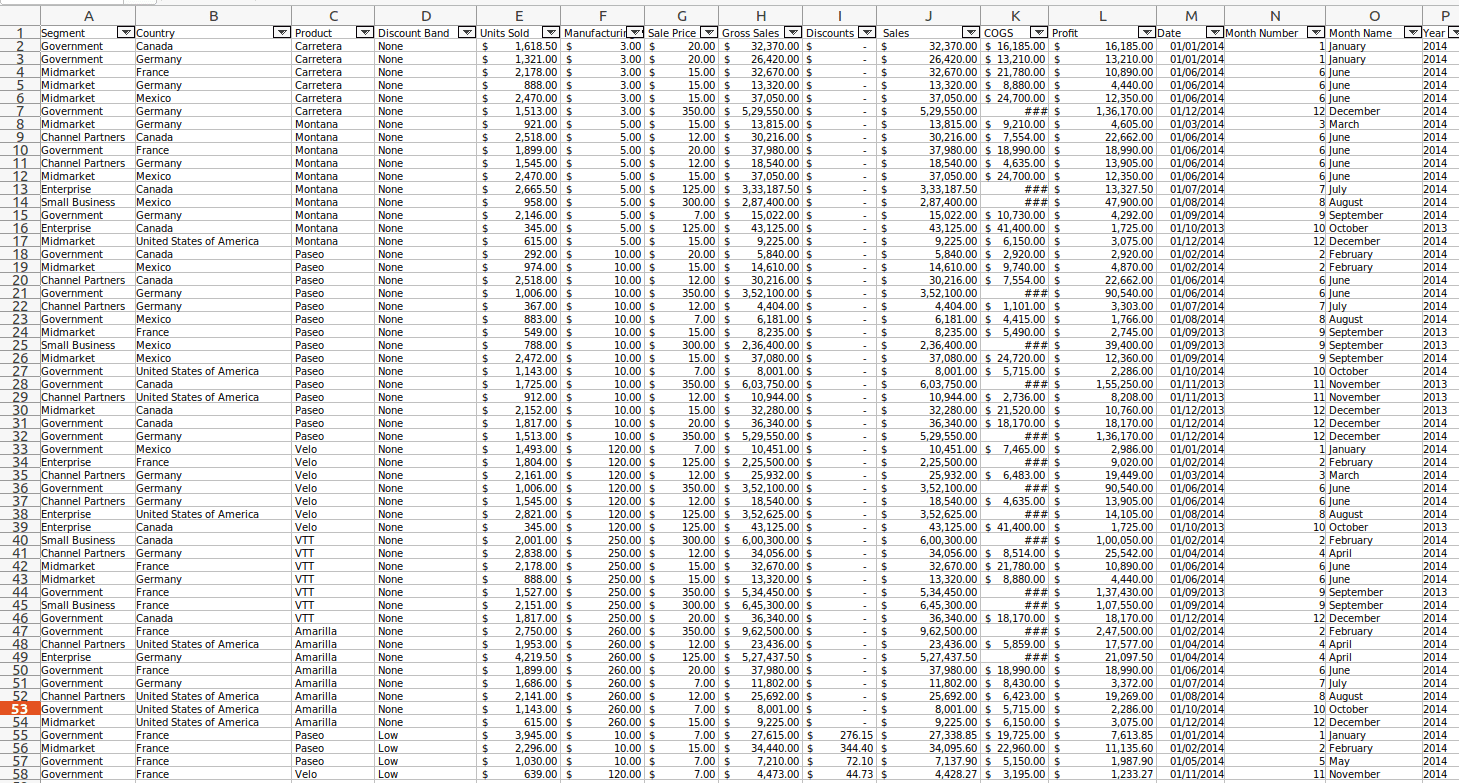The width and height of the screenshot is (1459, 783).
Task: Select profit cell '2,47,500.00'
Action: coord(1103,631)
